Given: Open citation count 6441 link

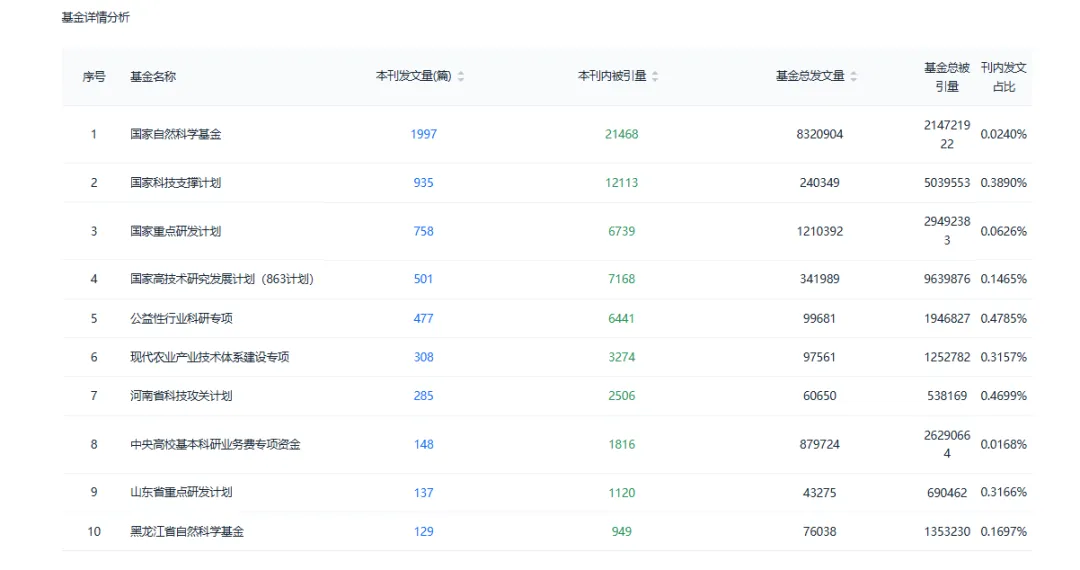Looking at the screenshot, I should click(622, 319).
